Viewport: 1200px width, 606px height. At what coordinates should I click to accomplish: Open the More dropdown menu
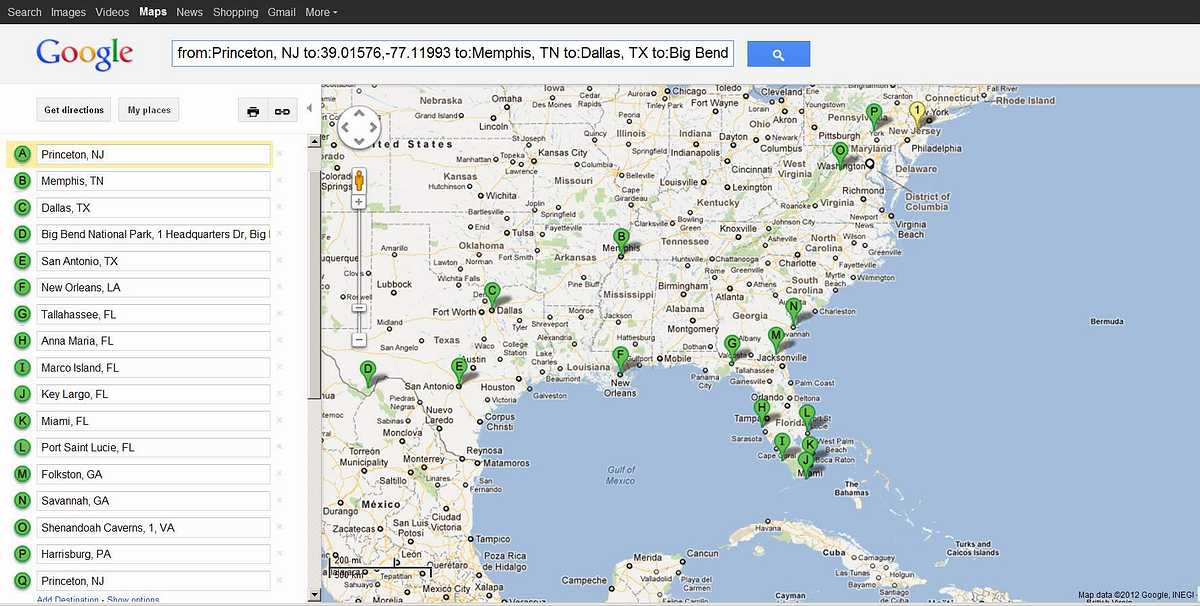click(x=320, y=12)
